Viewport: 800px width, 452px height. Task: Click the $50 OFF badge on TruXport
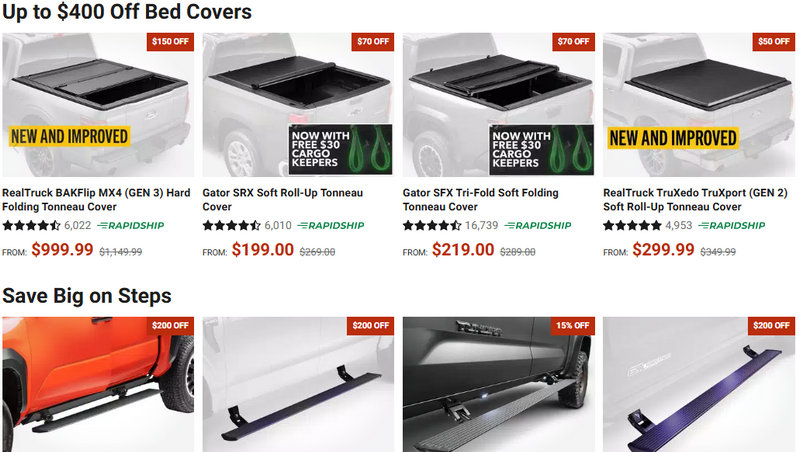pyautogui.click(x=773, y=42)
